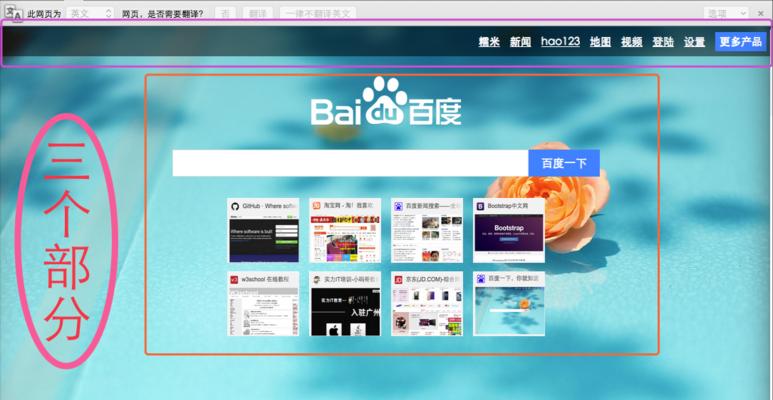Click the 登陆 login link

click(x=663, y=42)
